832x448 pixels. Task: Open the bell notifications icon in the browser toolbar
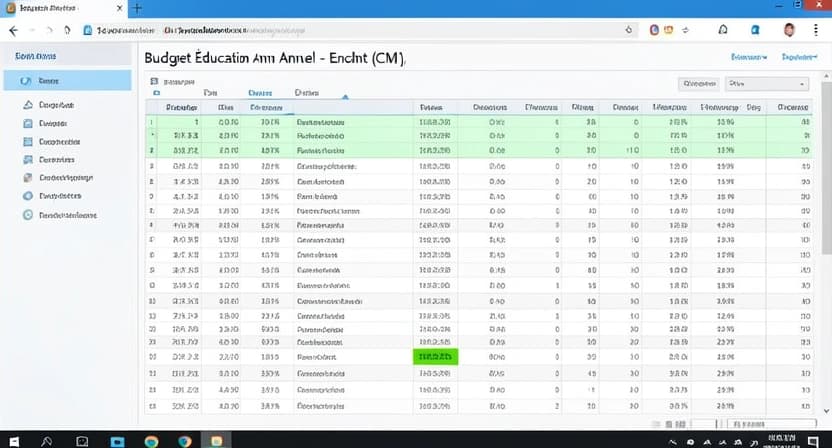pos(723,30)
